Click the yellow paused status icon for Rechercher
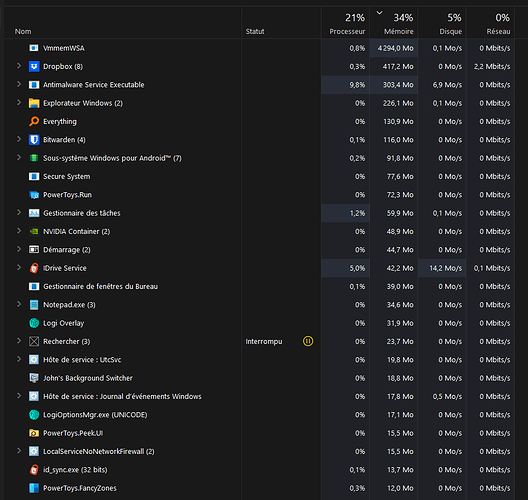528x500 pixels. (x=308, y=341)
